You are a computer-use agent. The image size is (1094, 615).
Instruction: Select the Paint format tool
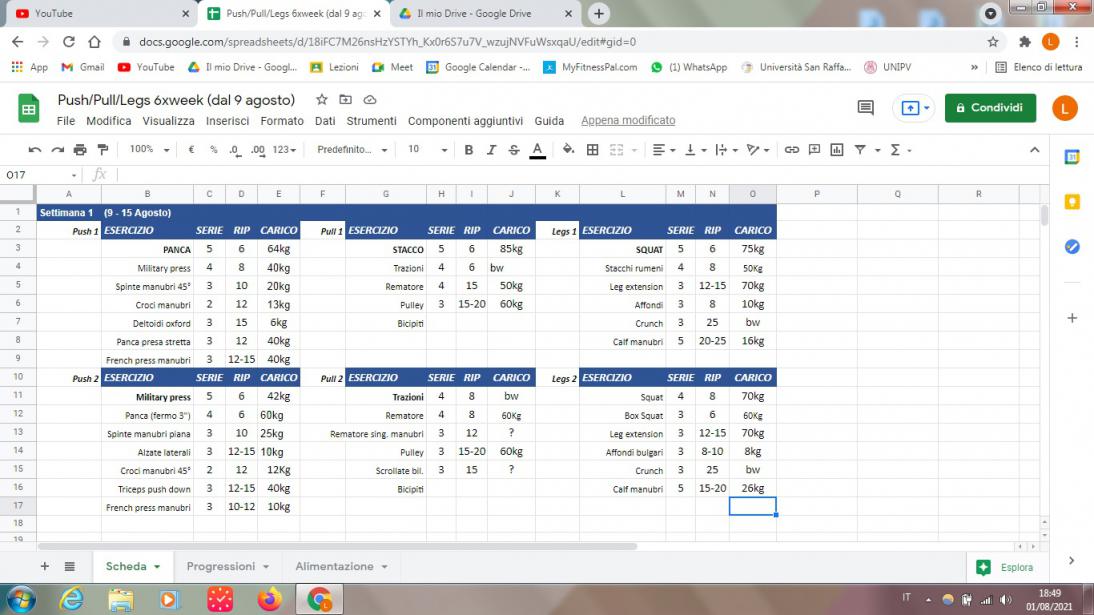(x=103, y=149)
